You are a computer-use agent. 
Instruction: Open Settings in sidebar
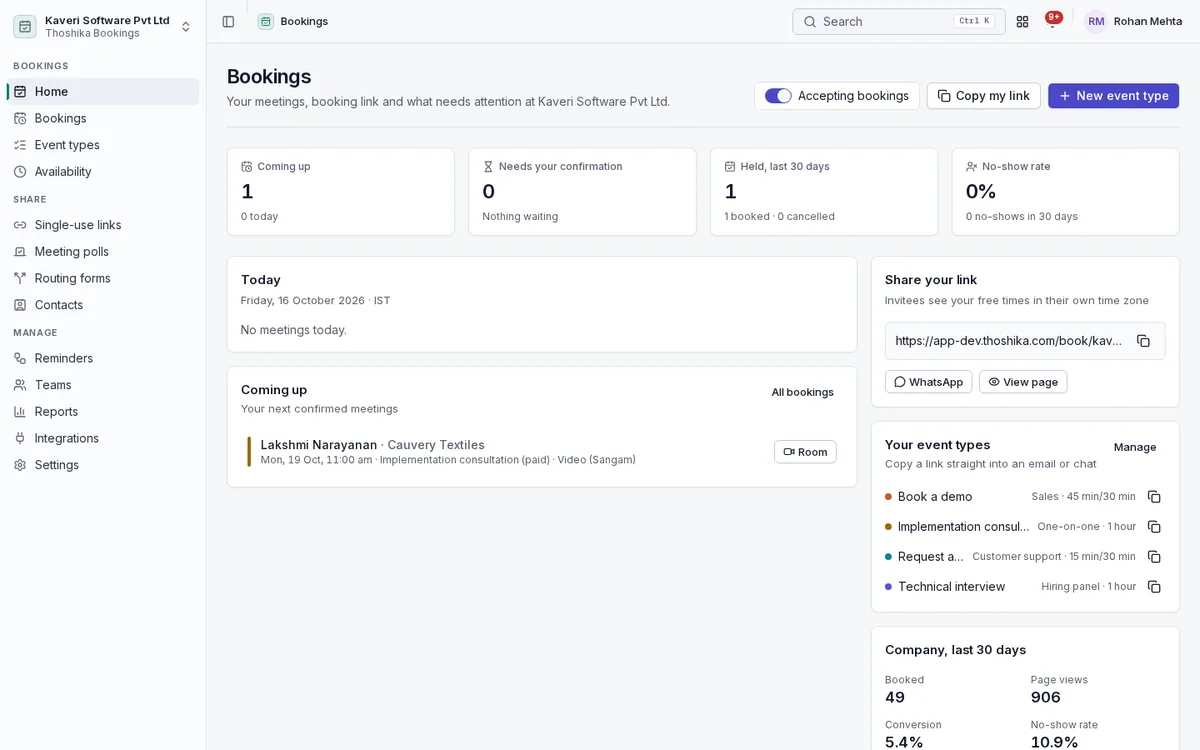pyautogui.click(x=103, y=465)
